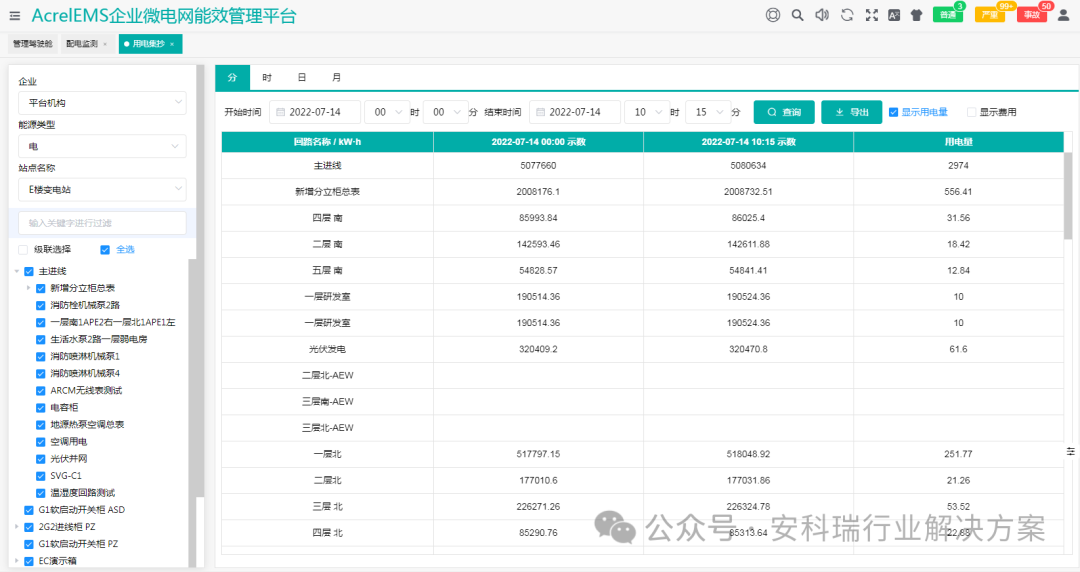Open the end hour 10 dropdown
The width and height of the screenshot is (1080, 572).
(x=647, y=112)
